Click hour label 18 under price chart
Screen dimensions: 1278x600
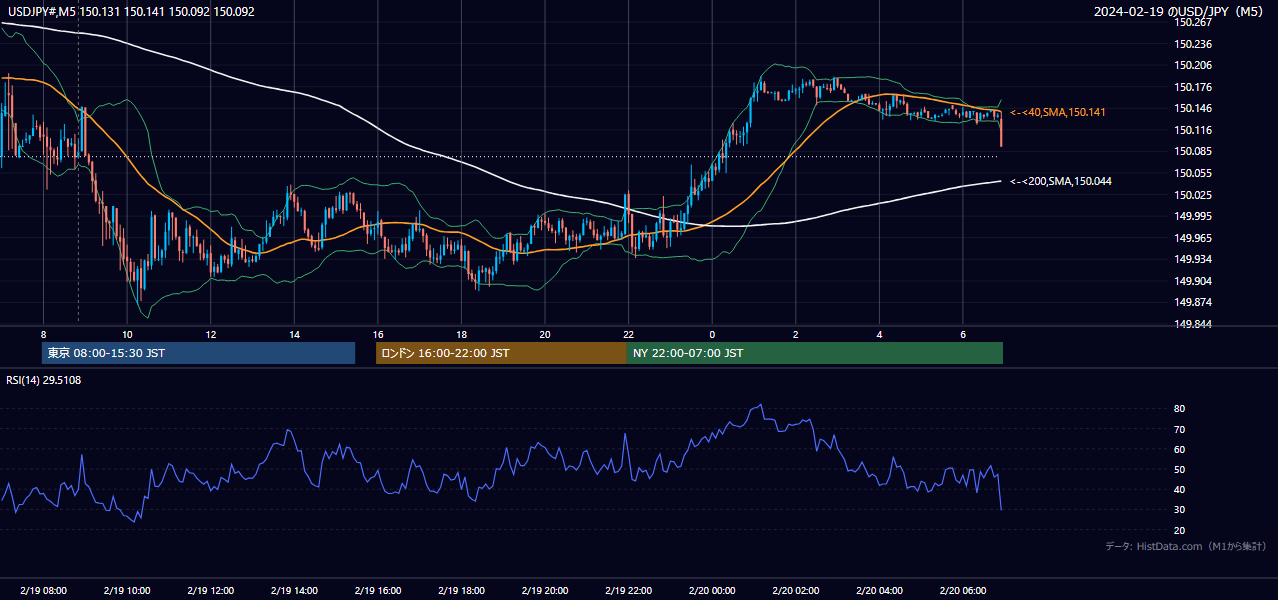point(461,334)
